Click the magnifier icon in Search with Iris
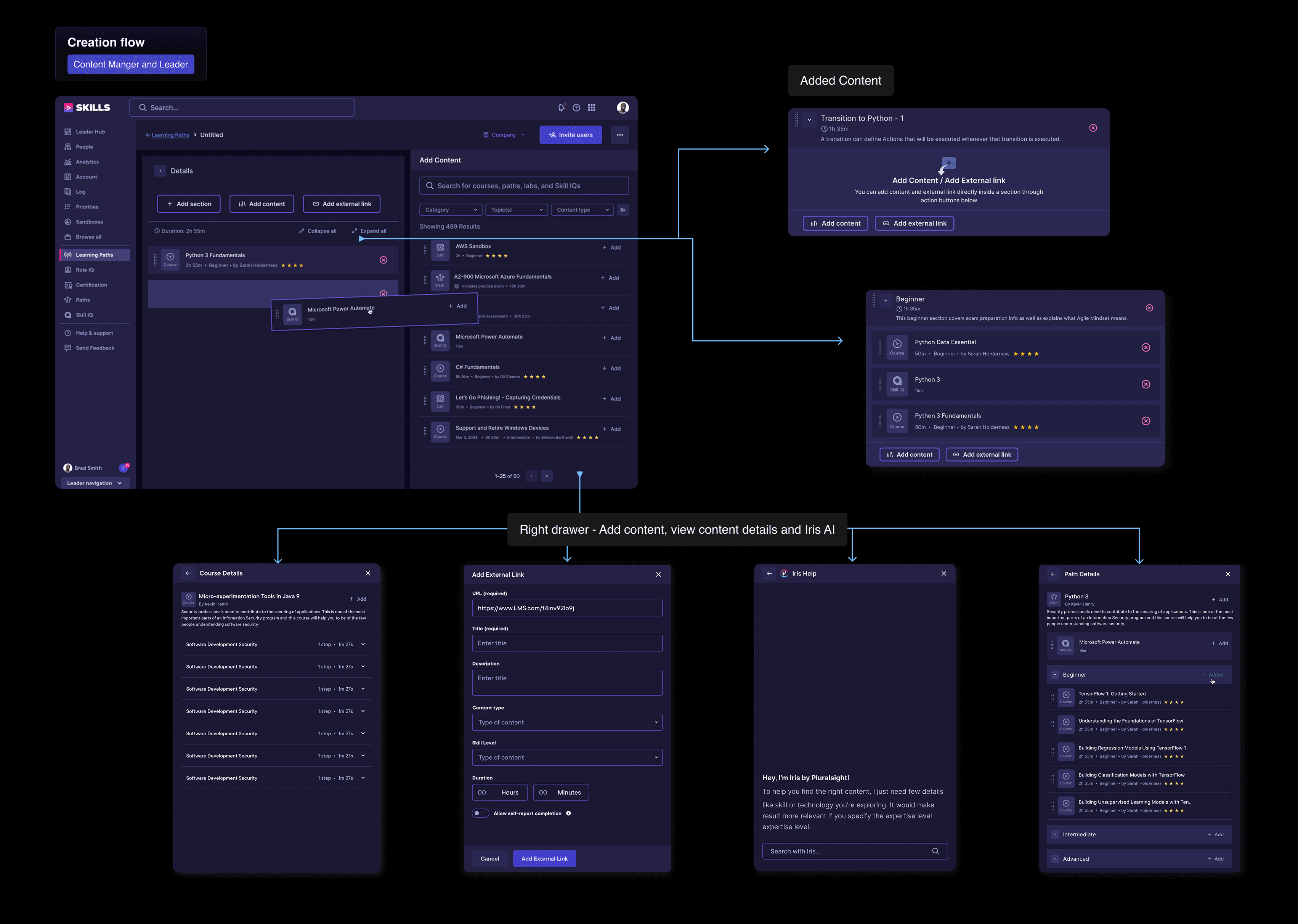The width and height of the screenshot is (1298, 924). tap(935, 851)
